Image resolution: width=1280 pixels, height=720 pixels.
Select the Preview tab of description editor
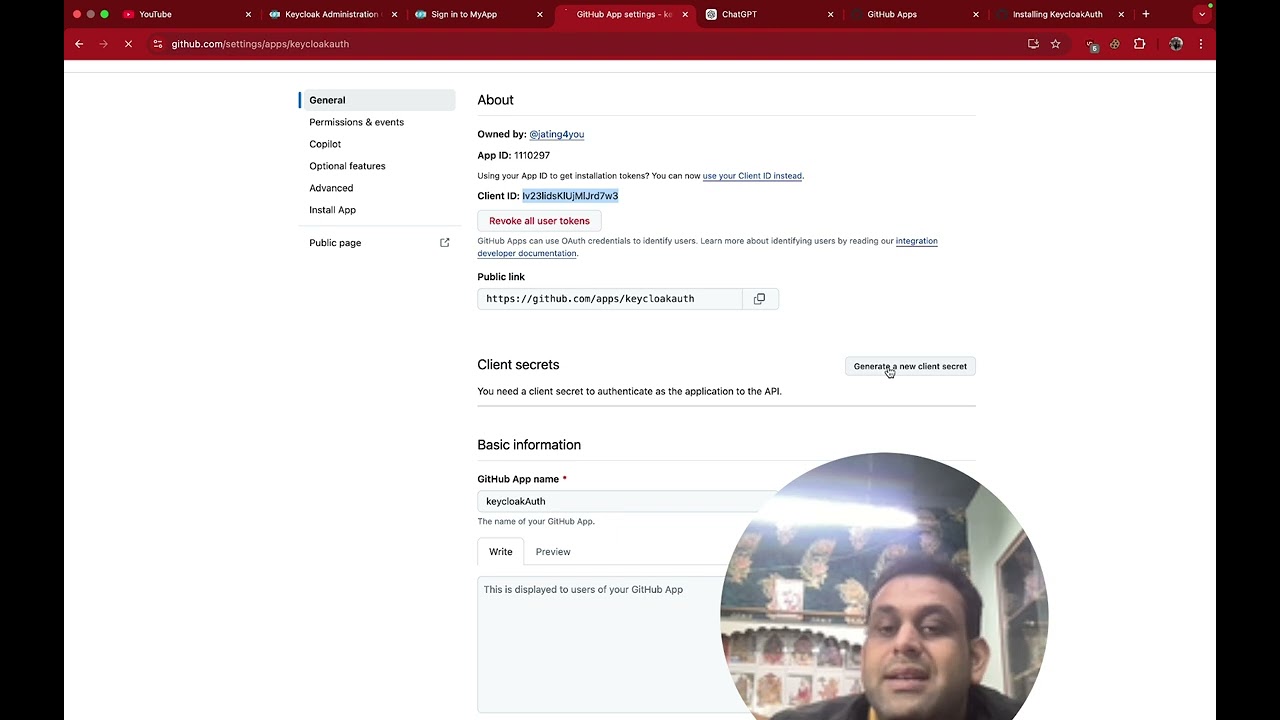pos(553,552)
